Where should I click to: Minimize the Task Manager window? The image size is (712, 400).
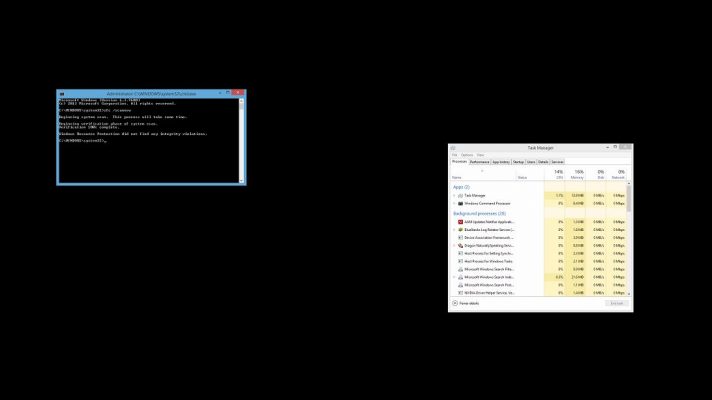[608, 148]
